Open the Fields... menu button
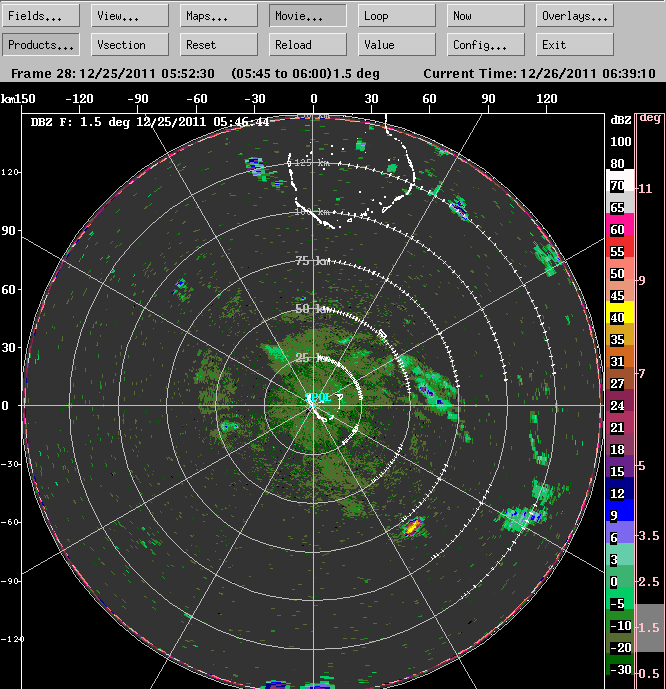Viewport: 666px width, 689px height. pos(41,16)
